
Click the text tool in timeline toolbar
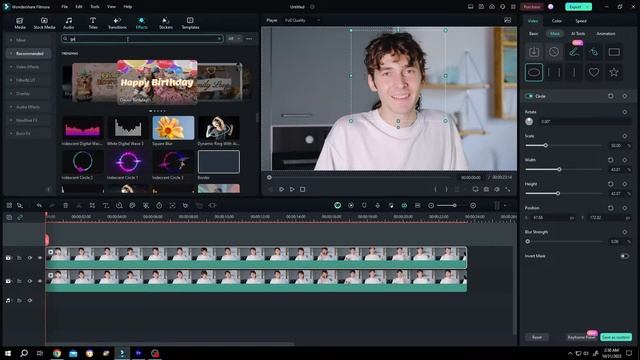(106, 205)
